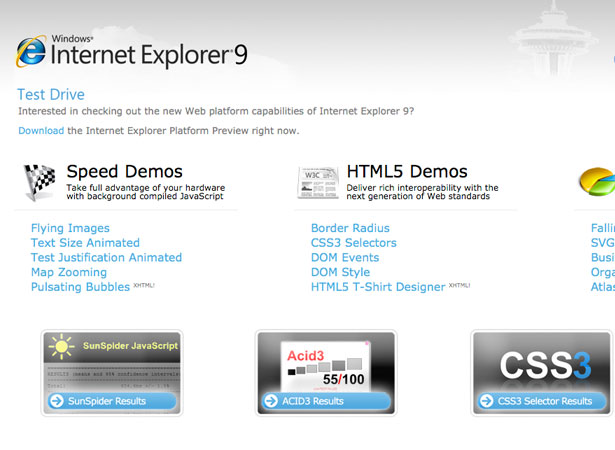Click the ACID3 Results button
The height and width of the screenshot is (450, 615).
point(326,401)
